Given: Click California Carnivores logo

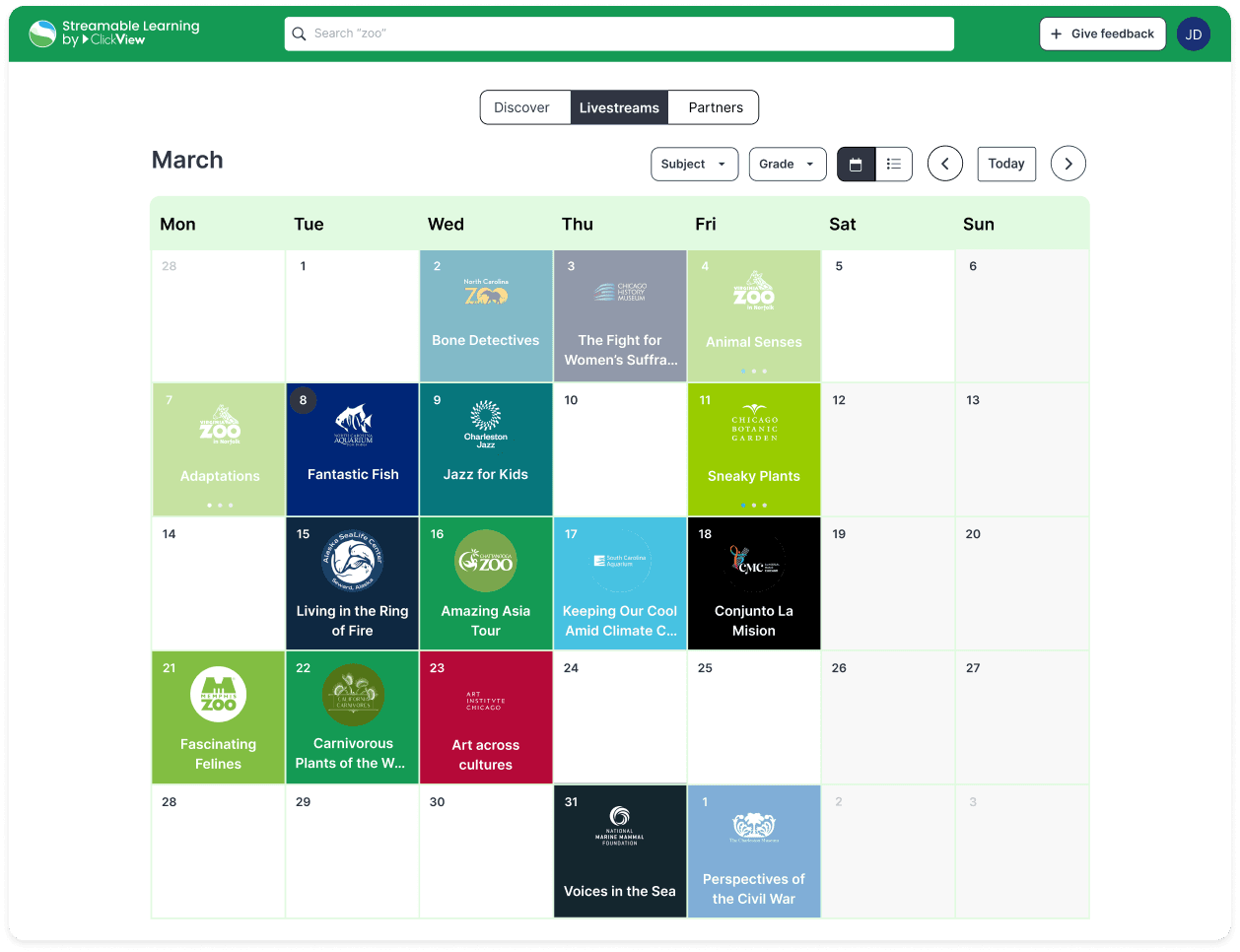Looking at the screenshot, I should 353,695.
